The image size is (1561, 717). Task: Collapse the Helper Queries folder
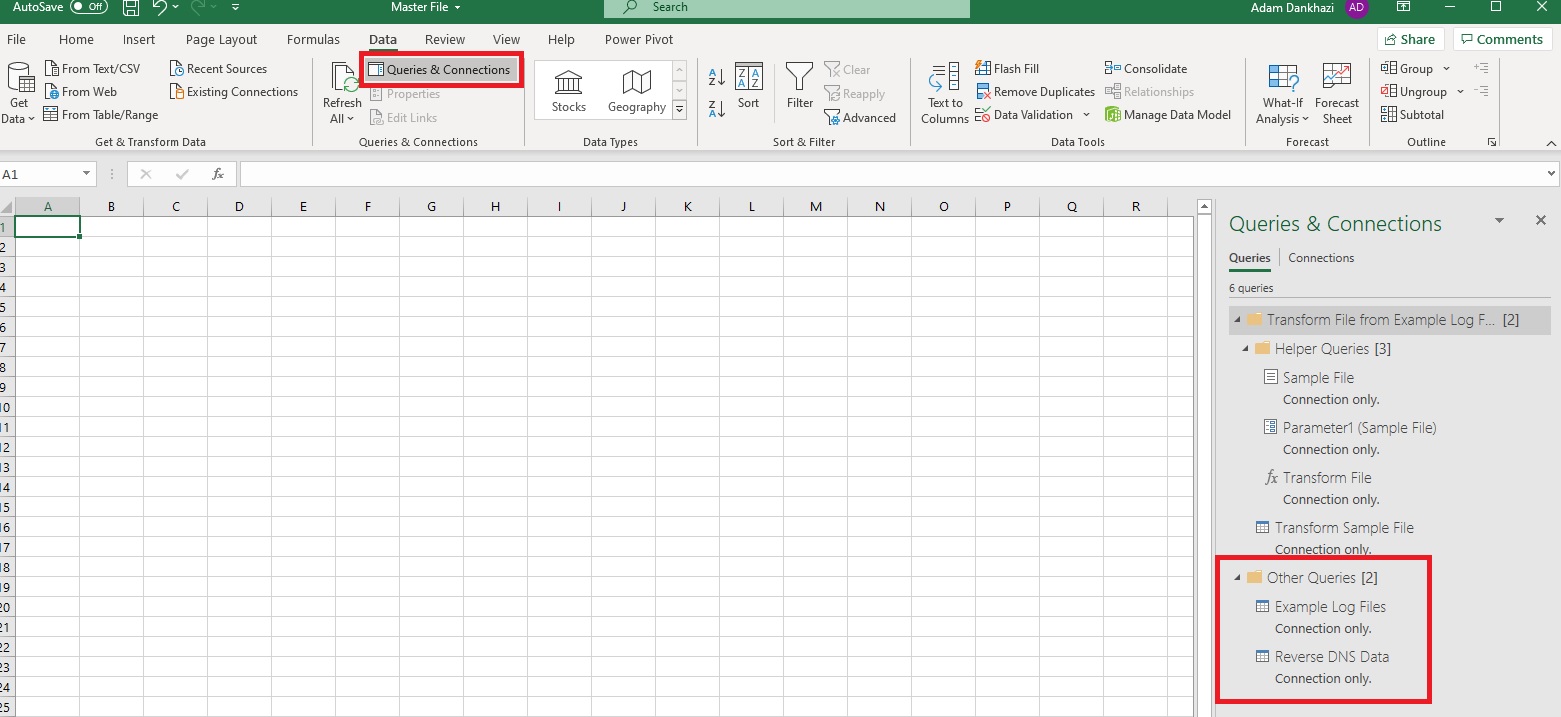point(1243,348)
